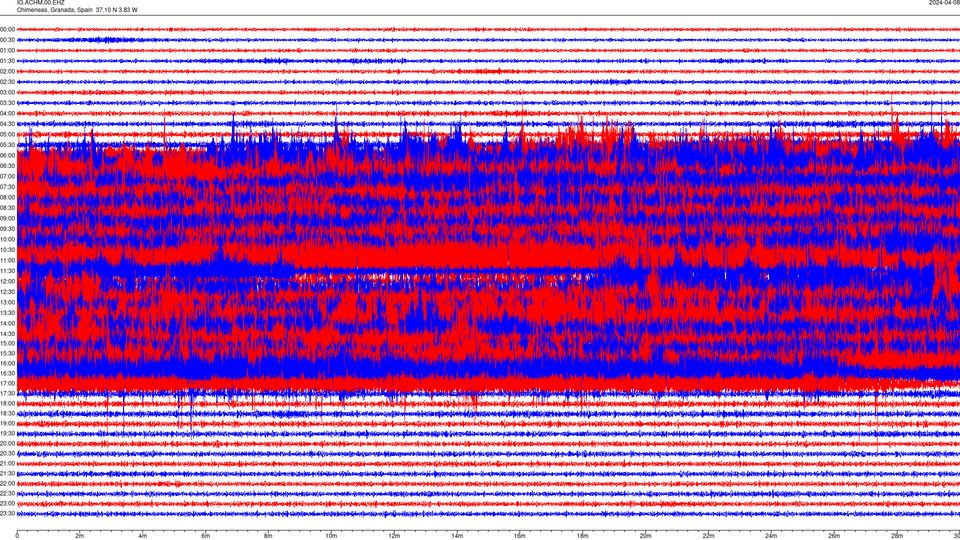The height and width of the screenshot is (540, 960).
Task: Click the 22:00 time label
Action: coord(7,484)
